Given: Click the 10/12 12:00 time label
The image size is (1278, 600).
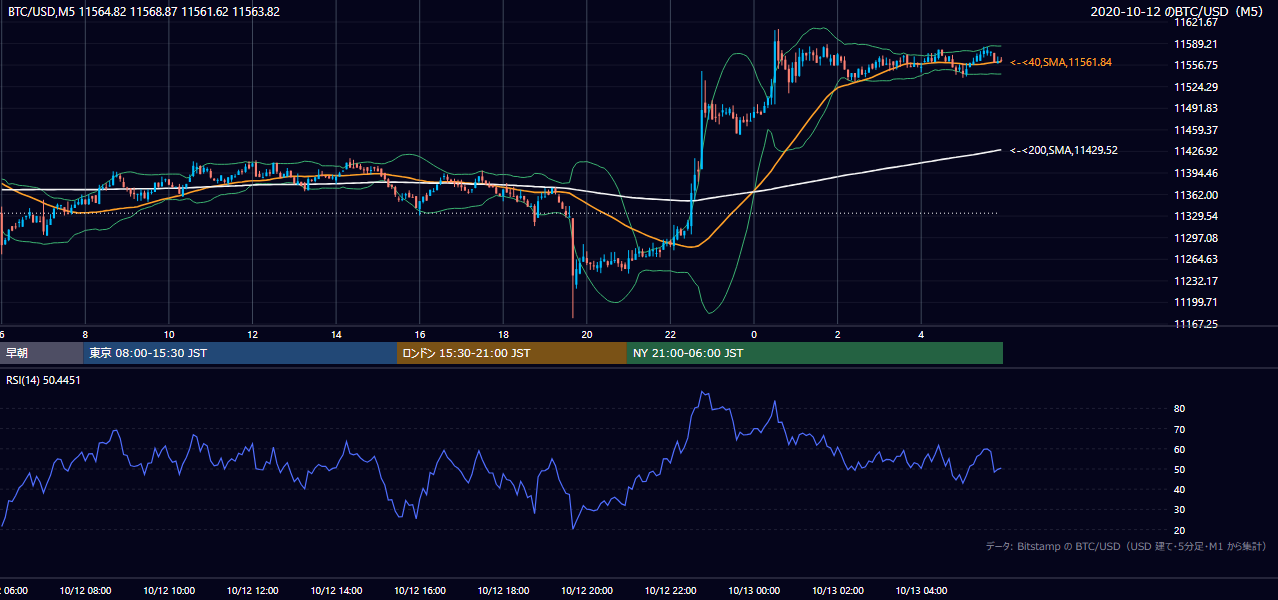Looking at the screenshot, I should [x=252, y=591].
